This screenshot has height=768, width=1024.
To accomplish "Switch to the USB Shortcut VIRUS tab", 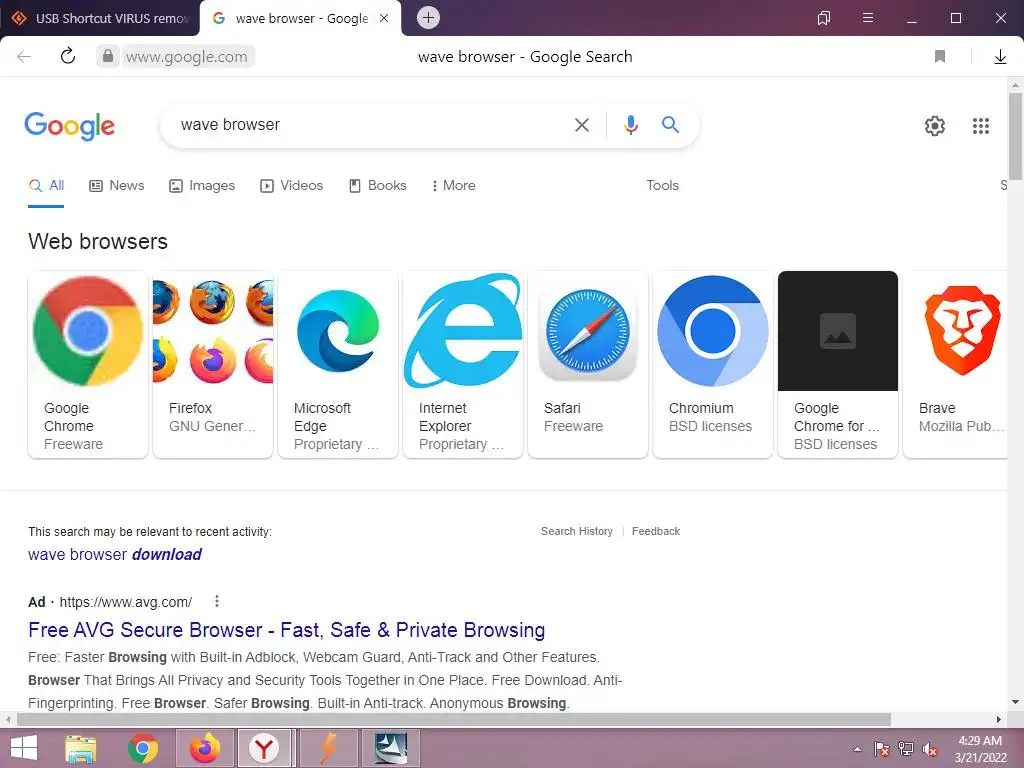I will point(101,18).
